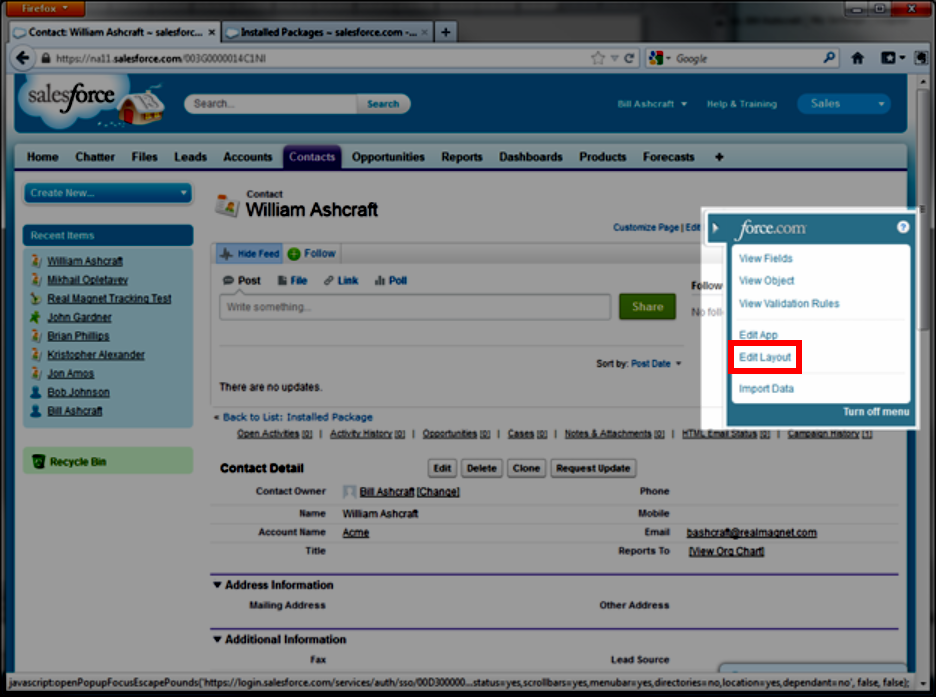
Task: Select View Validation Rules menu entry
Action: tap(789, 303)
